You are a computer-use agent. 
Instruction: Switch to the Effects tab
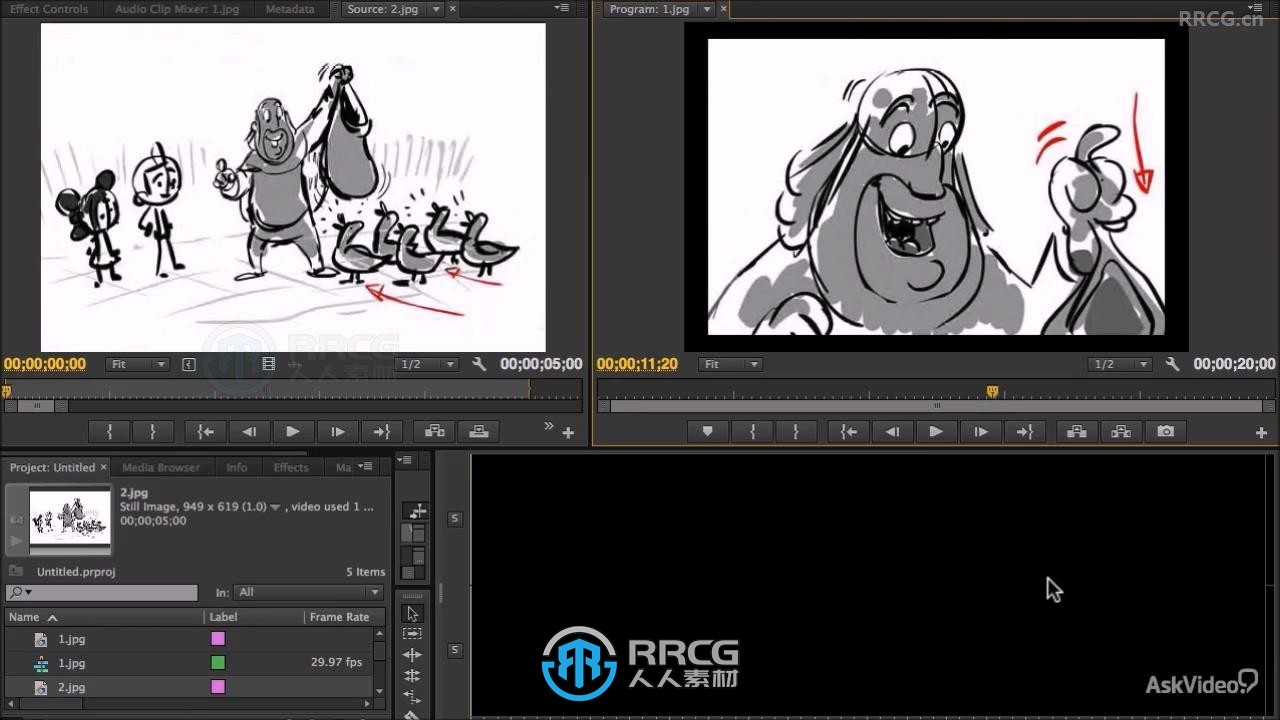[x=291, y=467]
